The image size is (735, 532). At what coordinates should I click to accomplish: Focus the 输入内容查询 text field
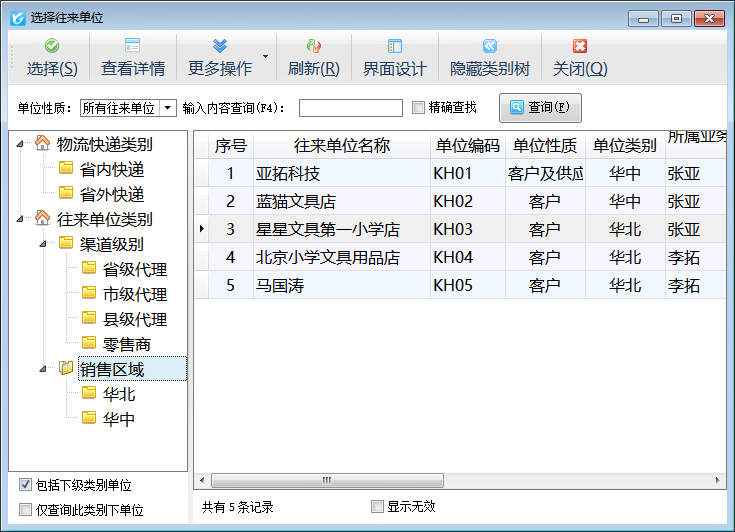350,108
